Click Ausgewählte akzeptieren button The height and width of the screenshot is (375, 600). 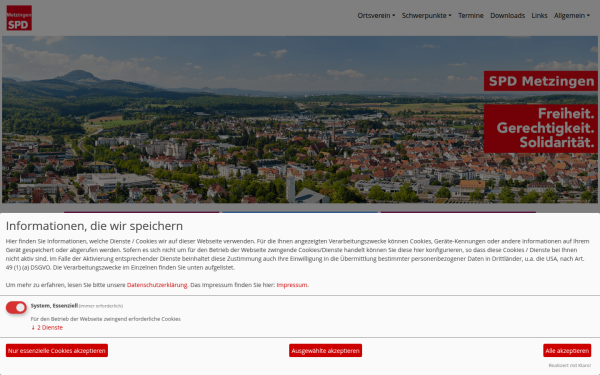pos(325,351)
